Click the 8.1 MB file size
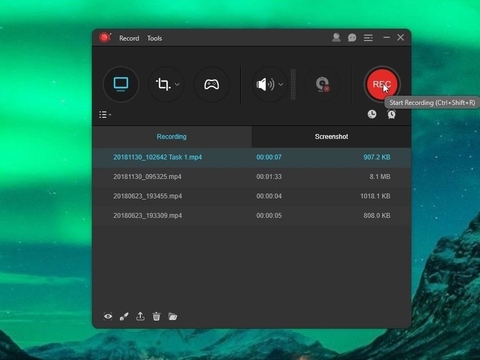480x360 pixels. click(x=380, y=177)
